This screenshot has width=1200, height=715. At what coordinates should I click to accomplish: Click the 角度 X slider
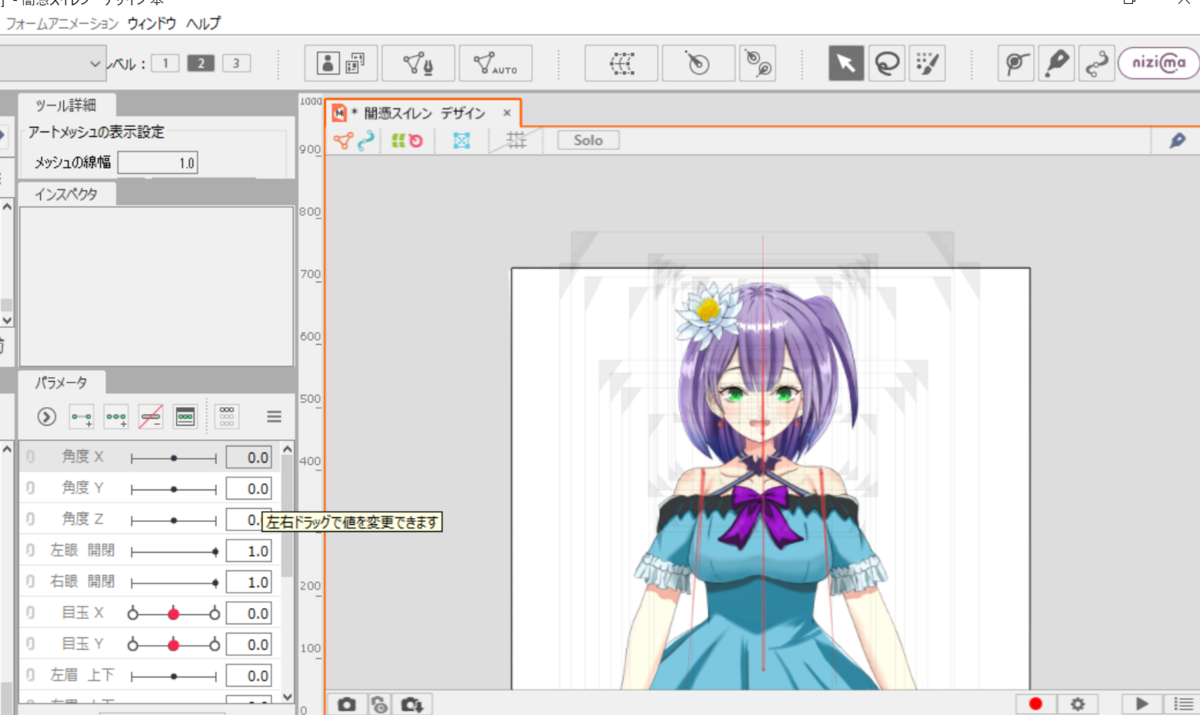[x=174, y=458]
